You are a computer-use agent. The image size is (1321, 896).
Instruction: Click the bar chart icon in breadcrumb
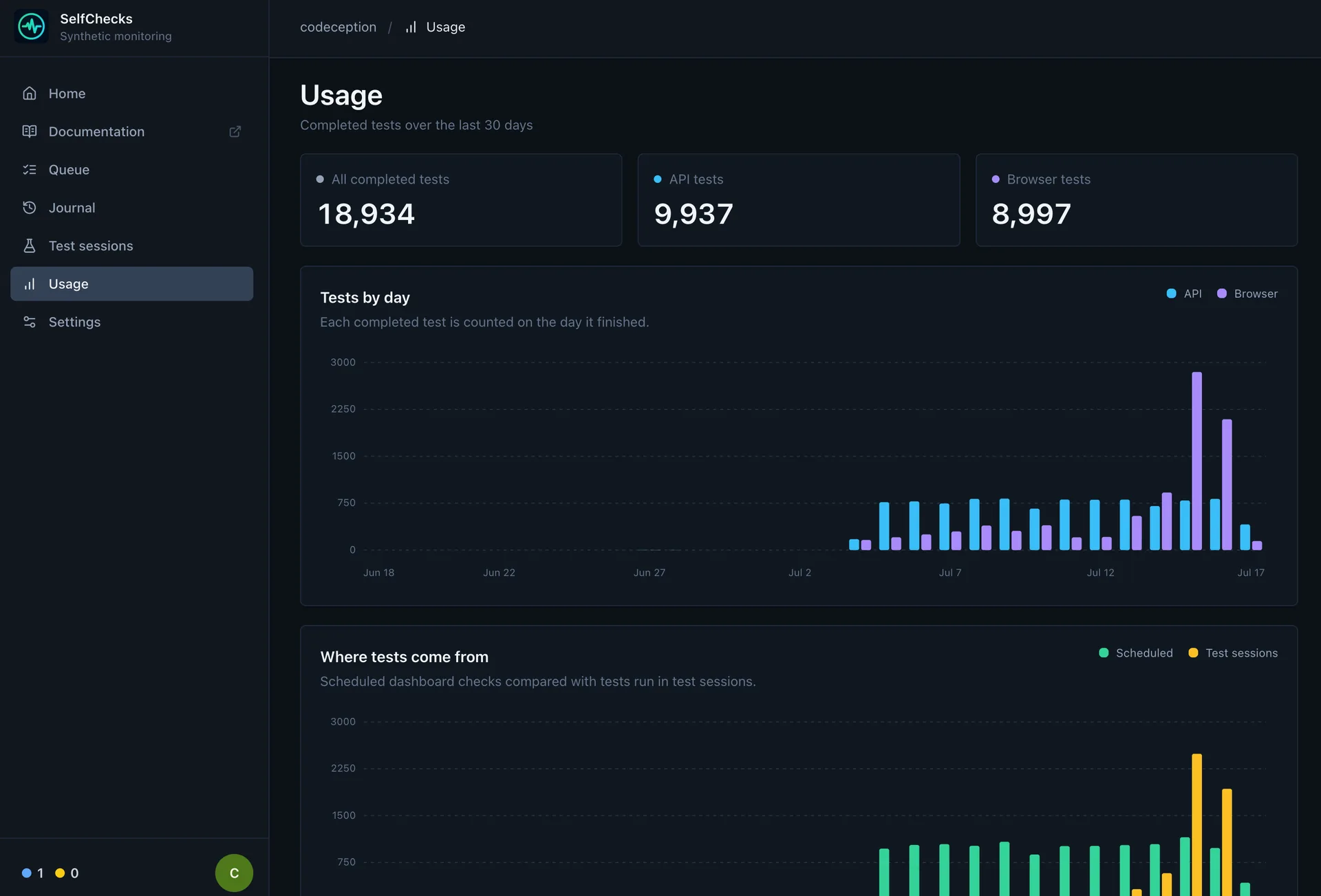[x=411, y=28]
